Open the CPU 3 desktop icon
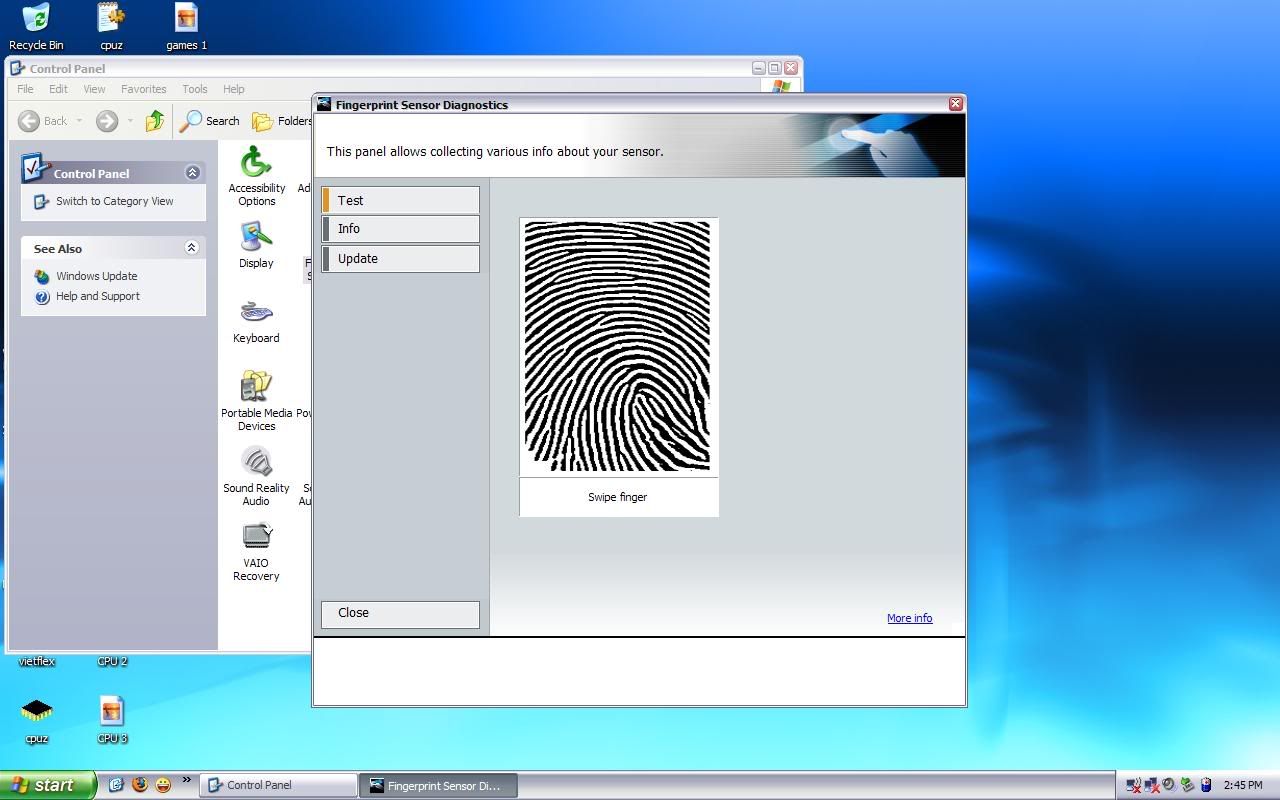The image size is (1280, 800). pos(112,721)
